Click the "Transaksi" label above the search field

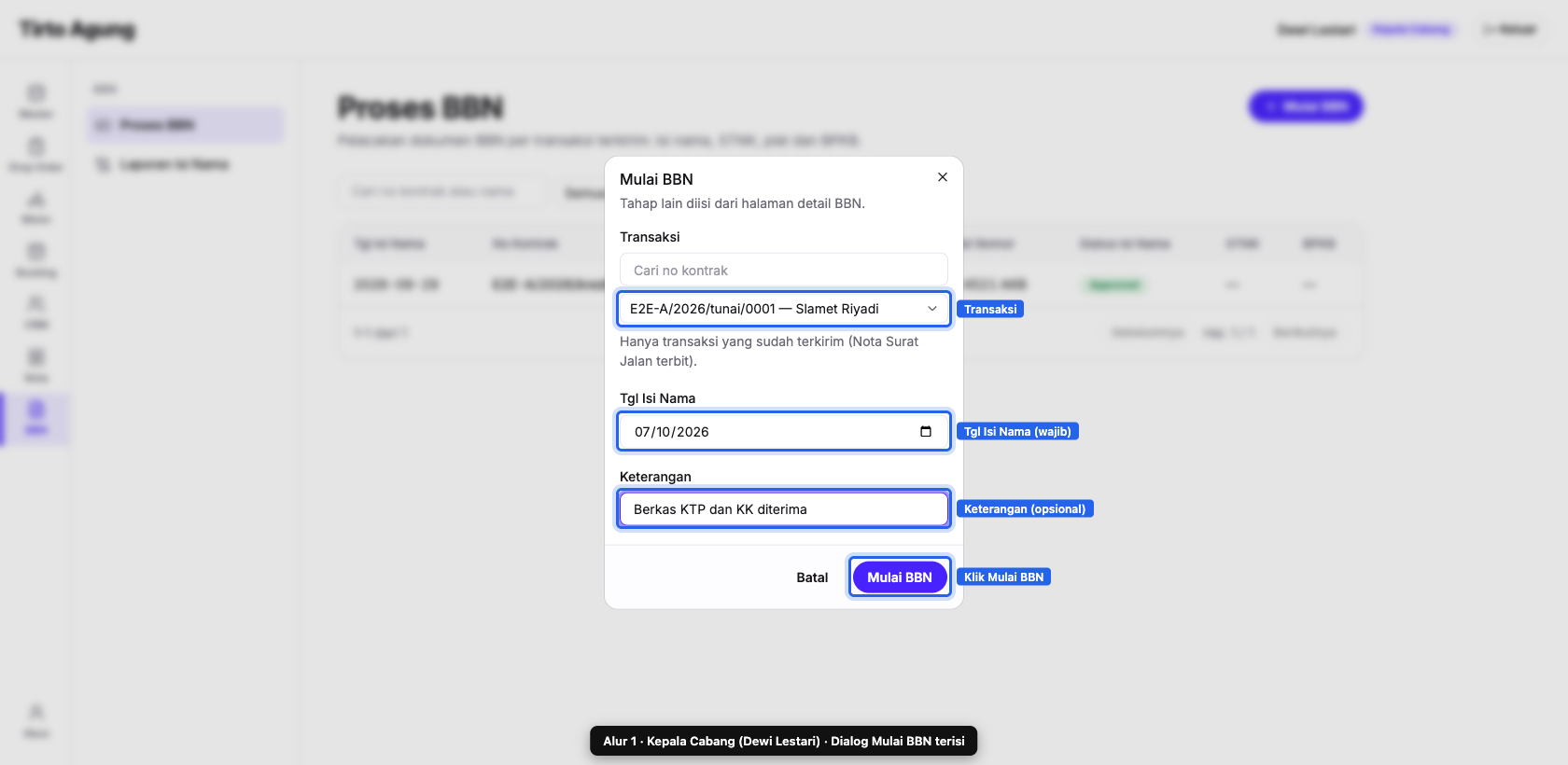pyautogui.click(x=650, y=237)
